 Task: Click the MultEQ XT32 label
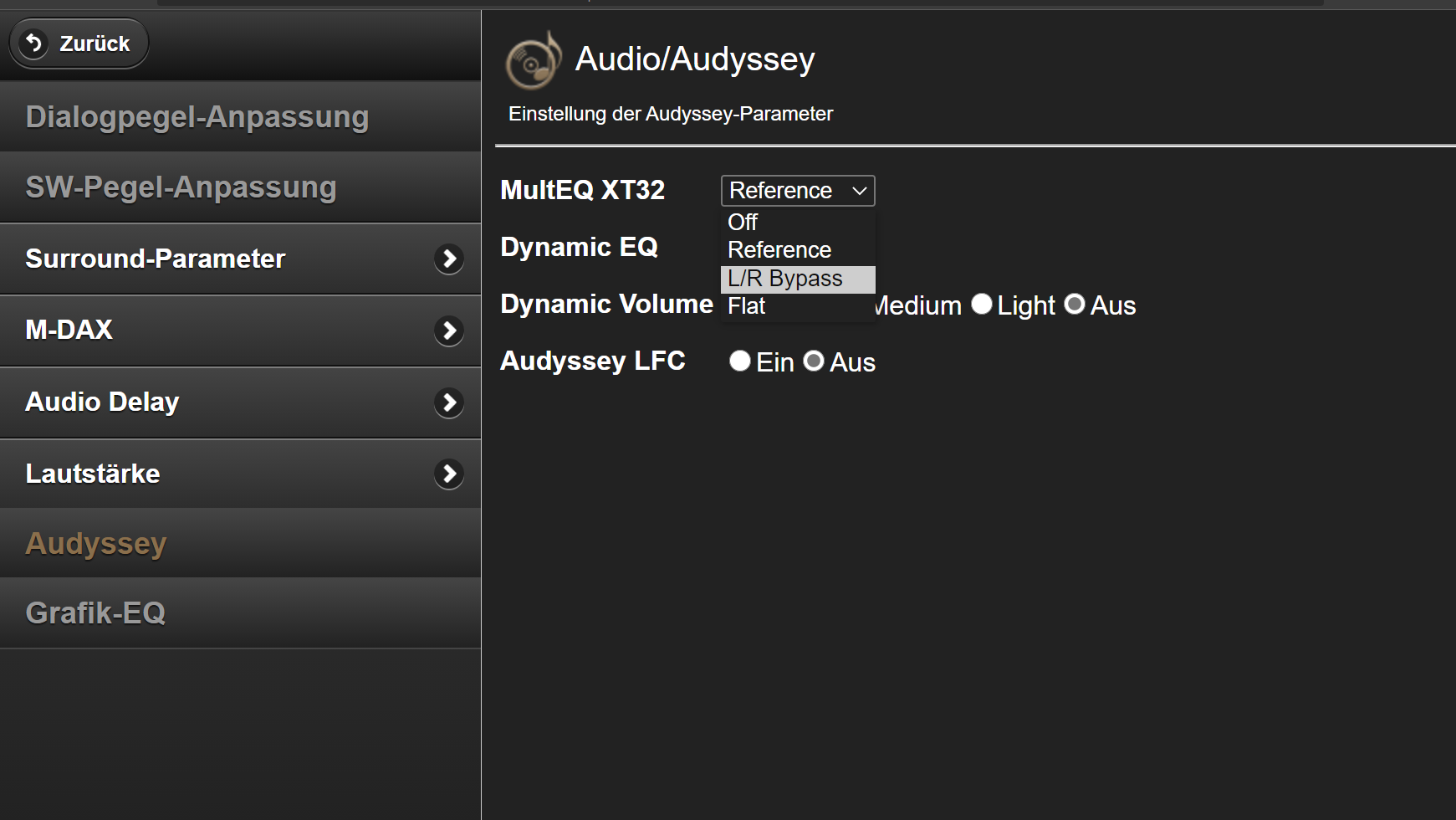click(x=583, y=190)
